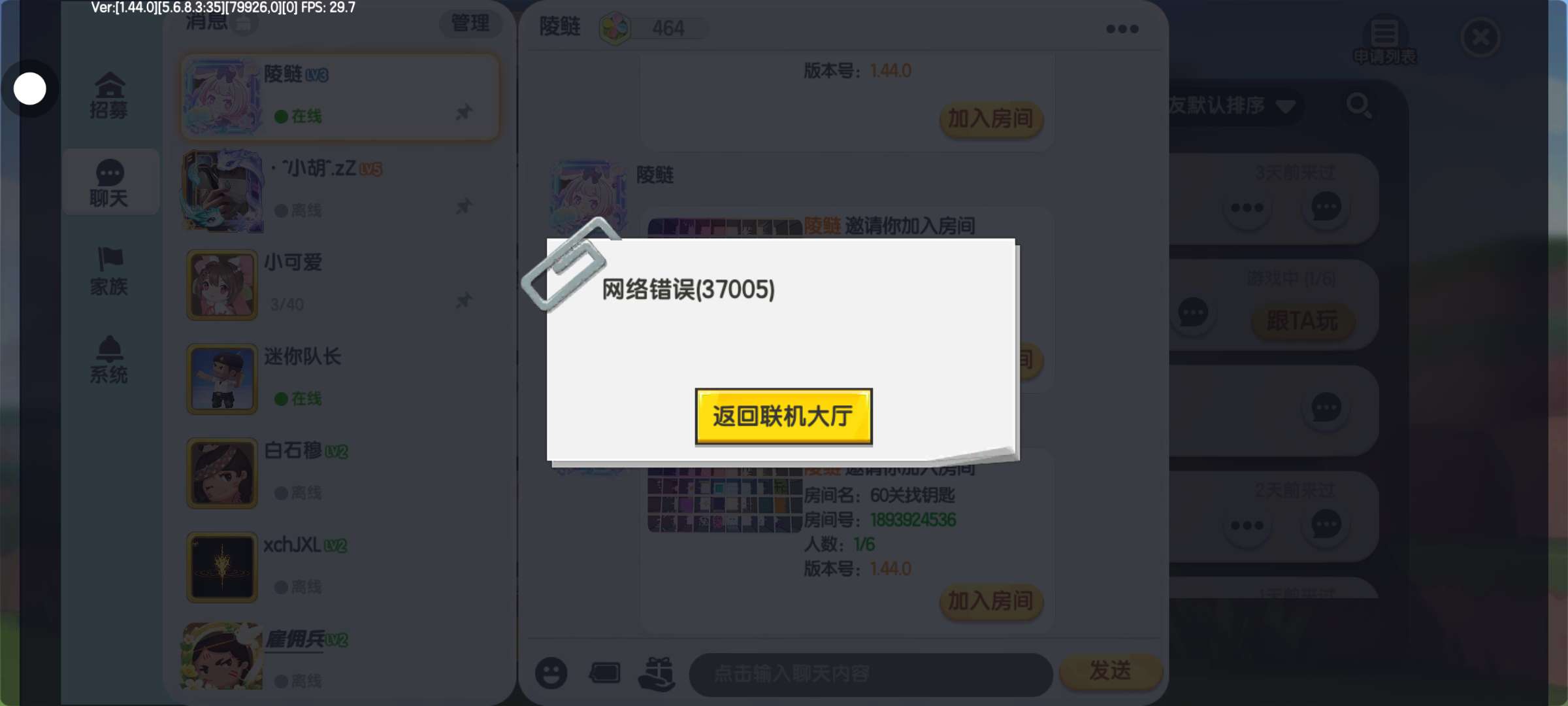
Task: Open the card icon beside emoji button
Action: (604, 673)
